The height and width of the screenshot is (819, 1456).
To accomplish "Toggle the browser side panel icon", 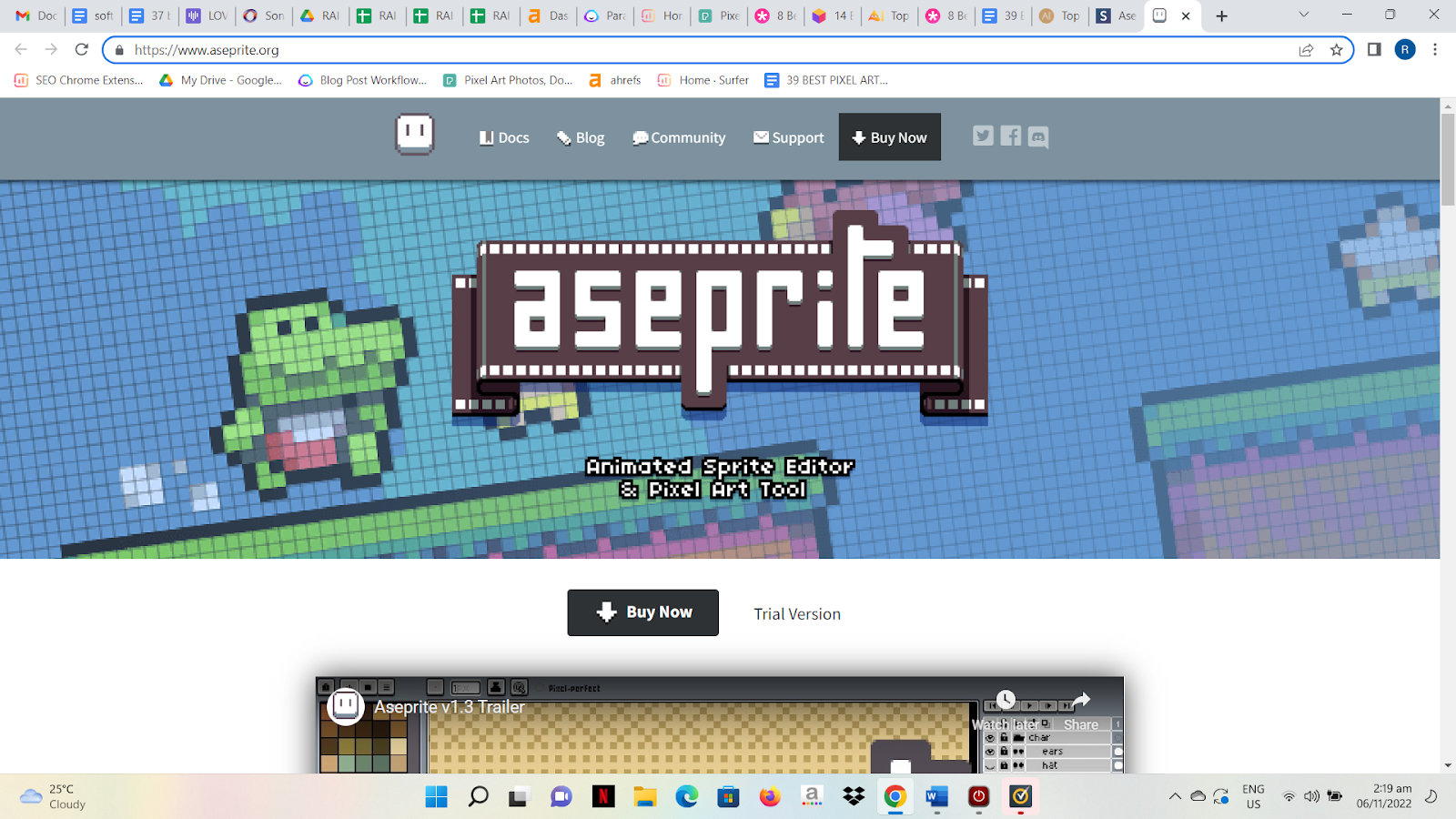I will click(1374, 50).
